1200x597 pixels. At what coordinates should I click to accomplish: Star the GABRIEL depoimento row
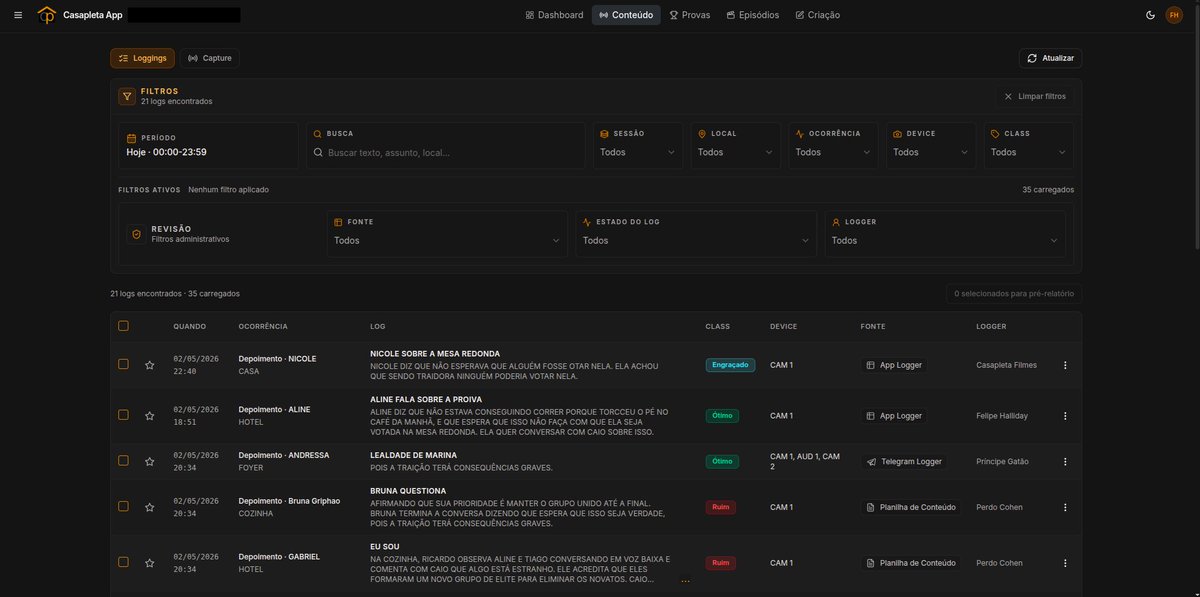pyautogui.click(x=149, y=563)
